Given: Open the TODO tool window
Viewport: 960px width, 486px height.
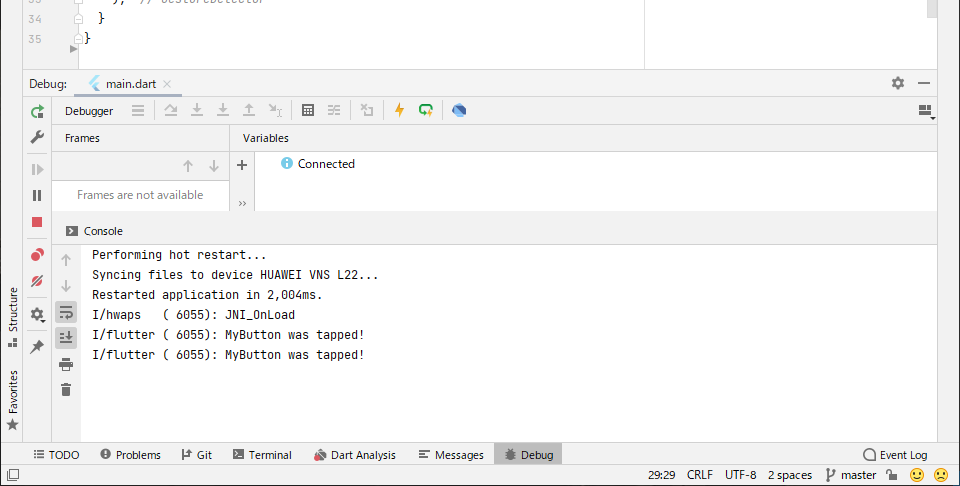Looking at the screenshot, I should click(x=56, y=455).
